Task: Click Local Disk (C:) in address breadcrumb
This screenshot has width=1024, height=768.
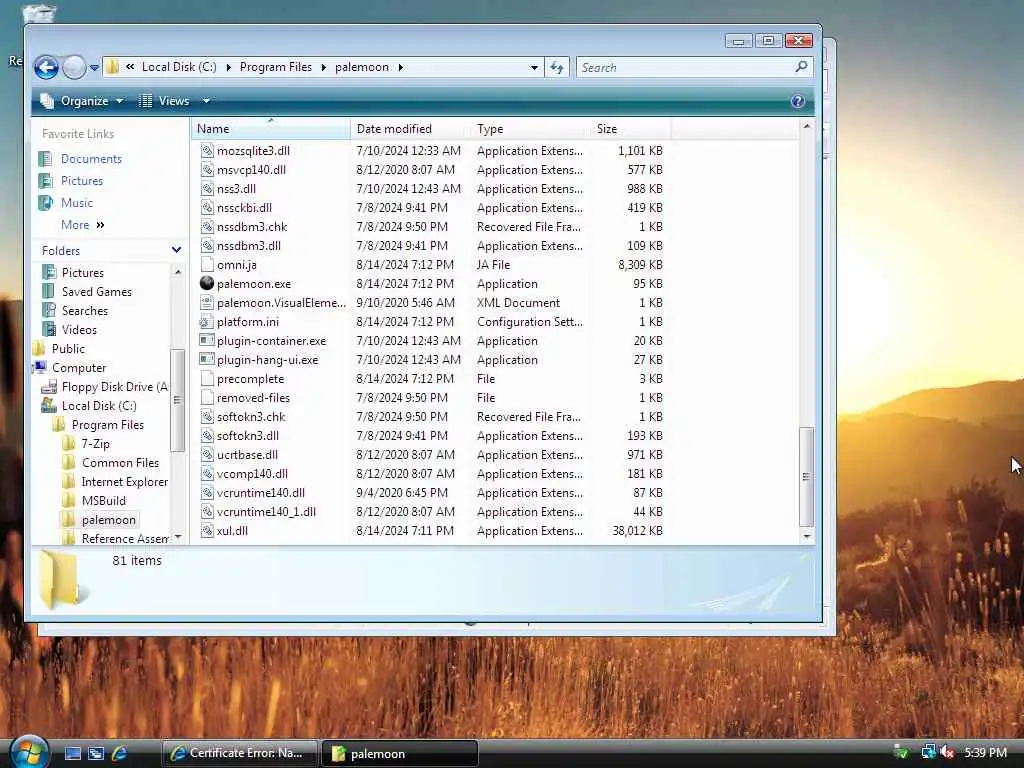Action: (179, 67)
